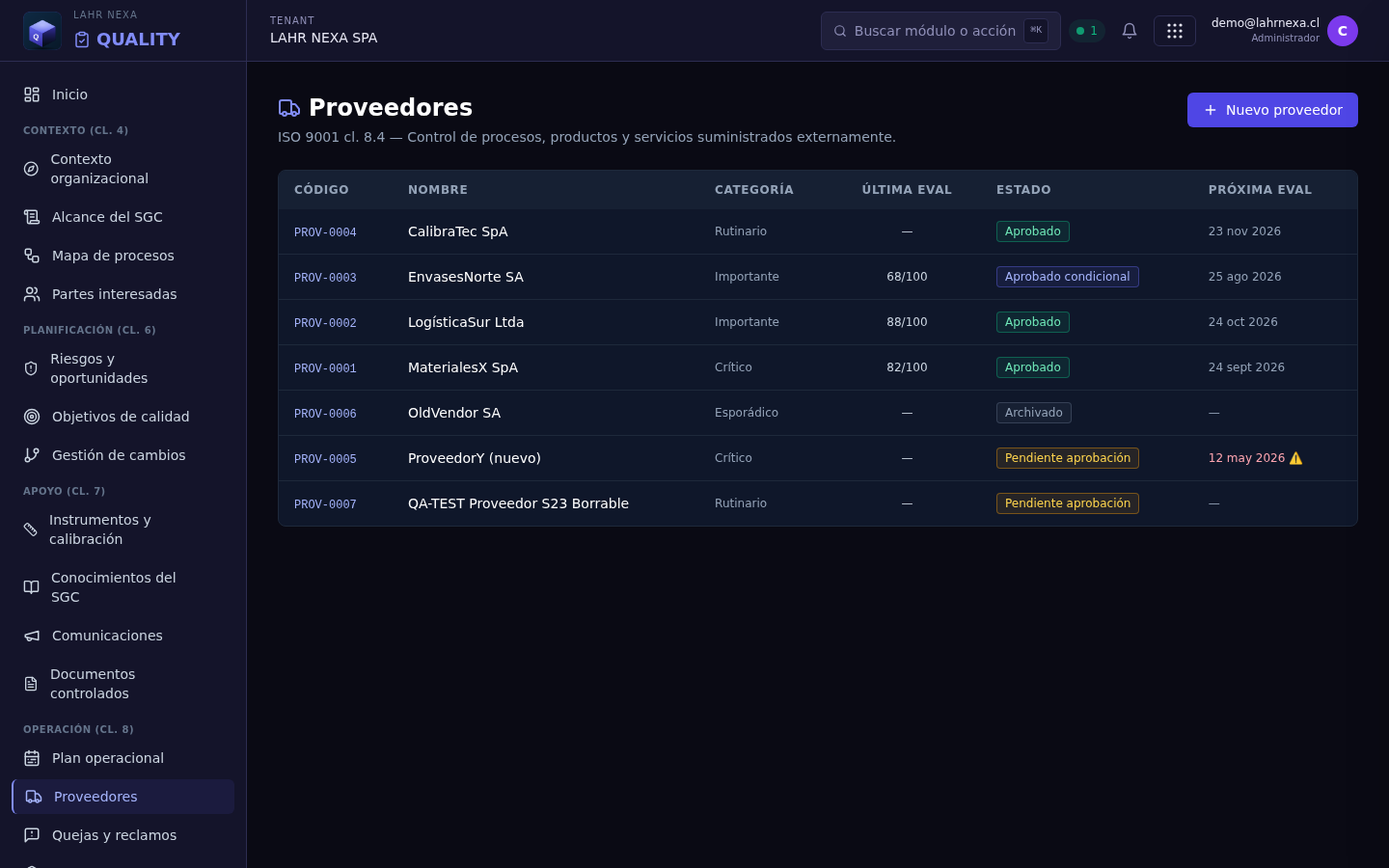Viewport: 1389px width, 868px height.
Task: Click the user avatar circle C
Action: tap(1343, 31)
